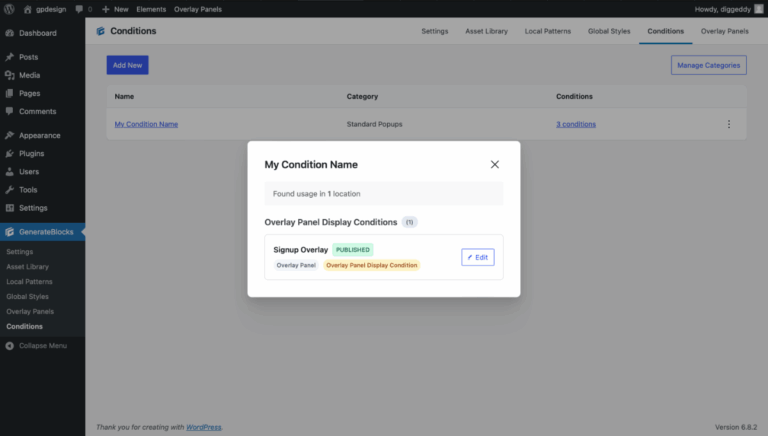The height and width of the screenshot is (436, 768).
Task: Click the Conditions column header
Action: coord(574,97)
